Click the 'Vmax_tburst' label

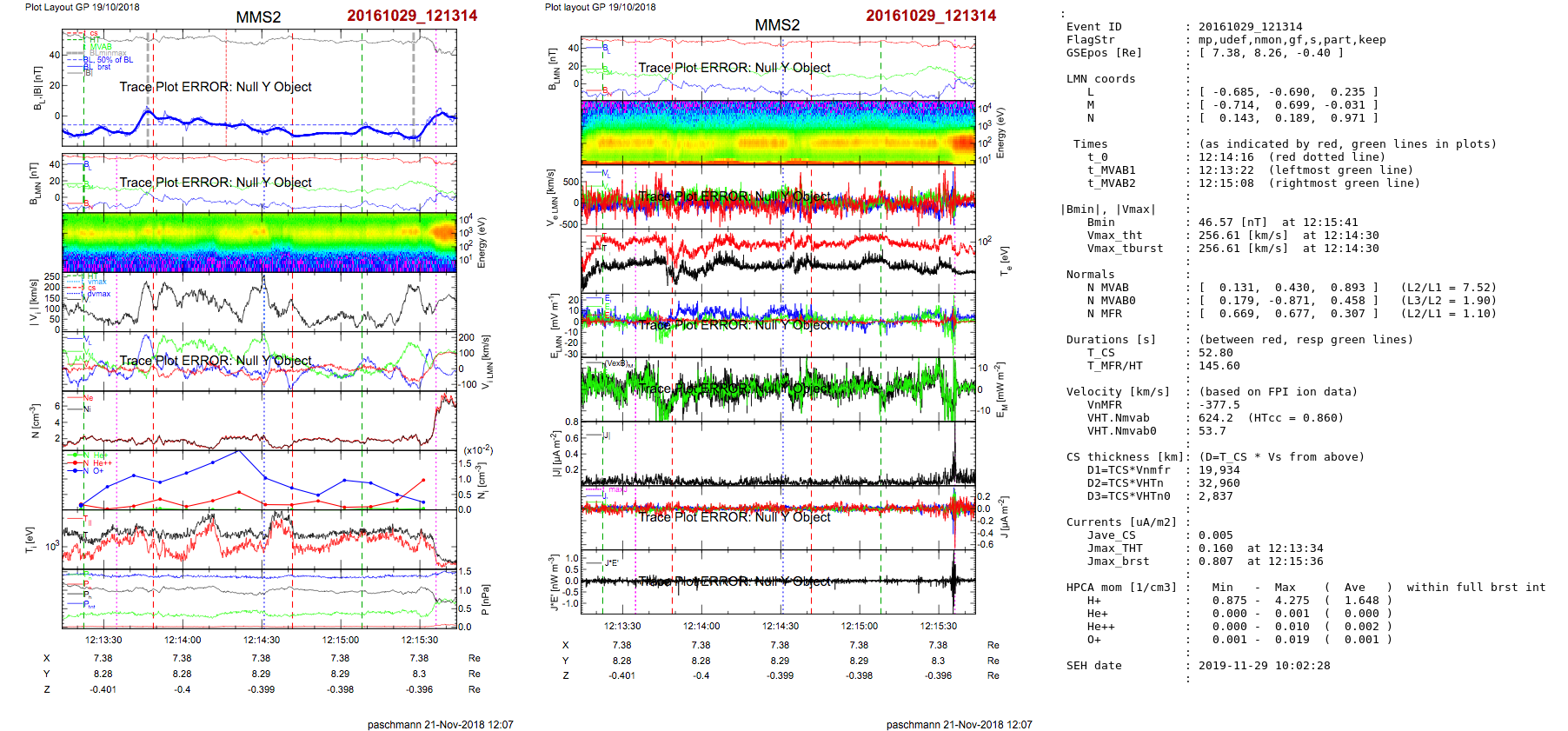click(1125, 249)
